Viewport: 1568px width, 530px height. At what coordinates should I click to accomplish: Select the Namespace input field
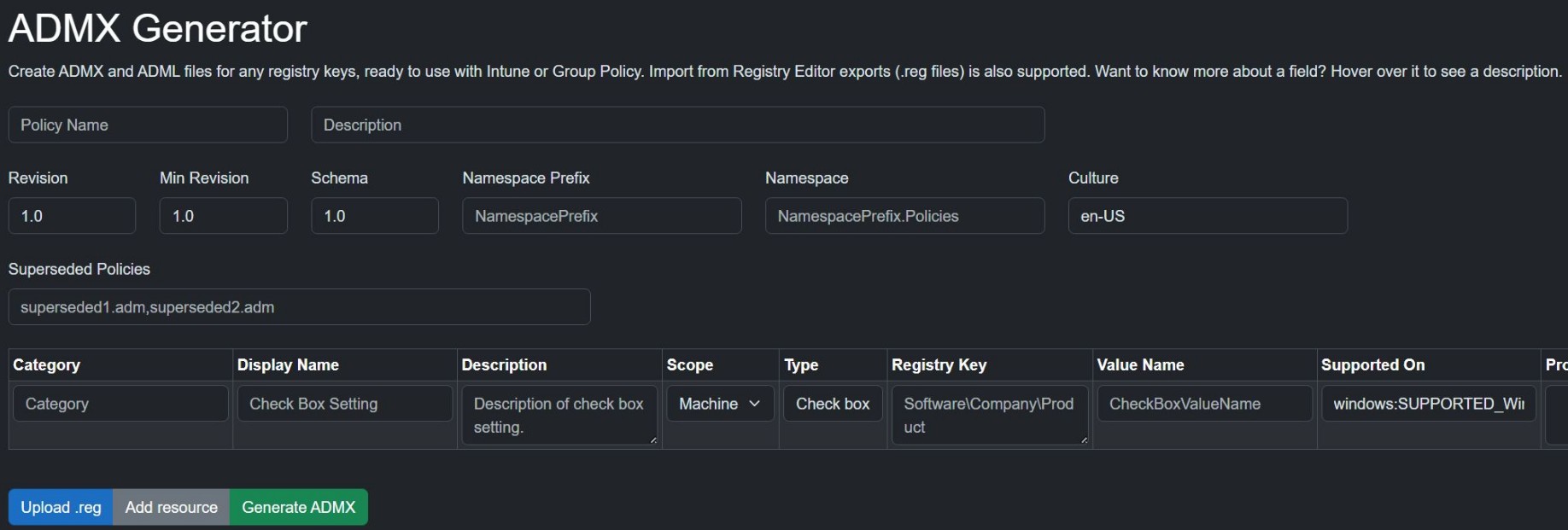pos(904,216)
